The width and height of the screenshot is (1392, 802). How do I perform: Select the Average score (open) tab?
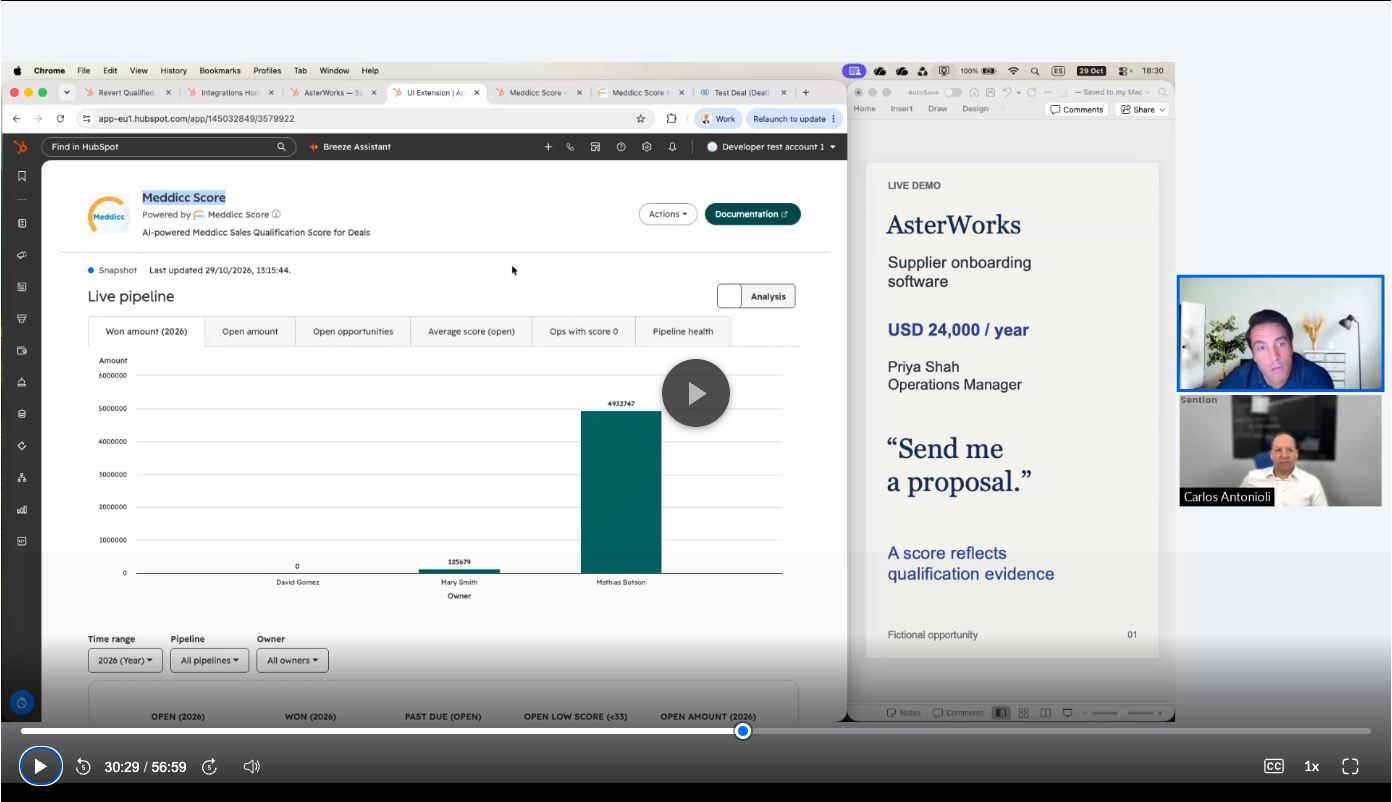click(x=471, y=332)
